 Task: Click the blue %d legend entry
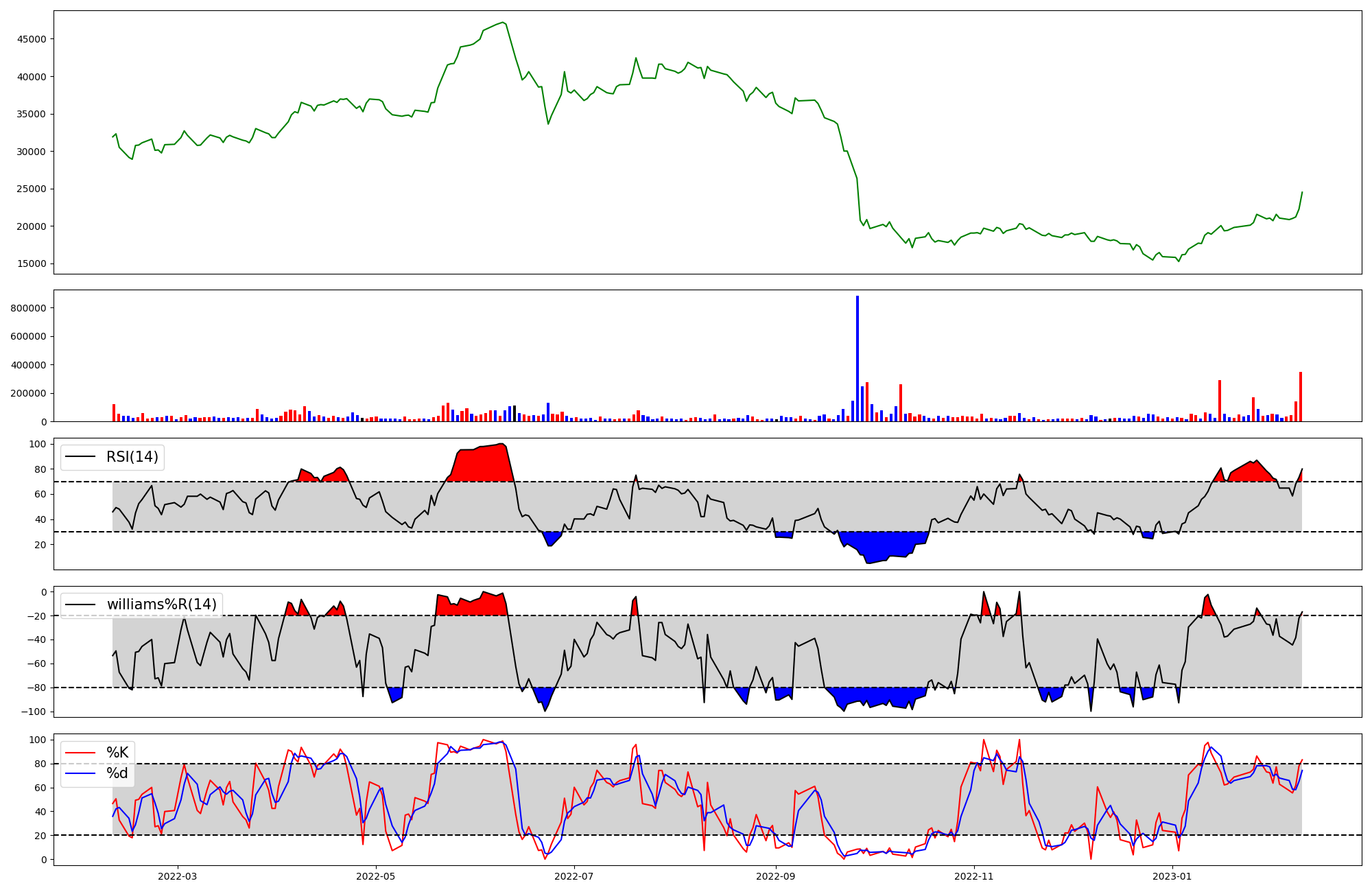tap(117, 773)
